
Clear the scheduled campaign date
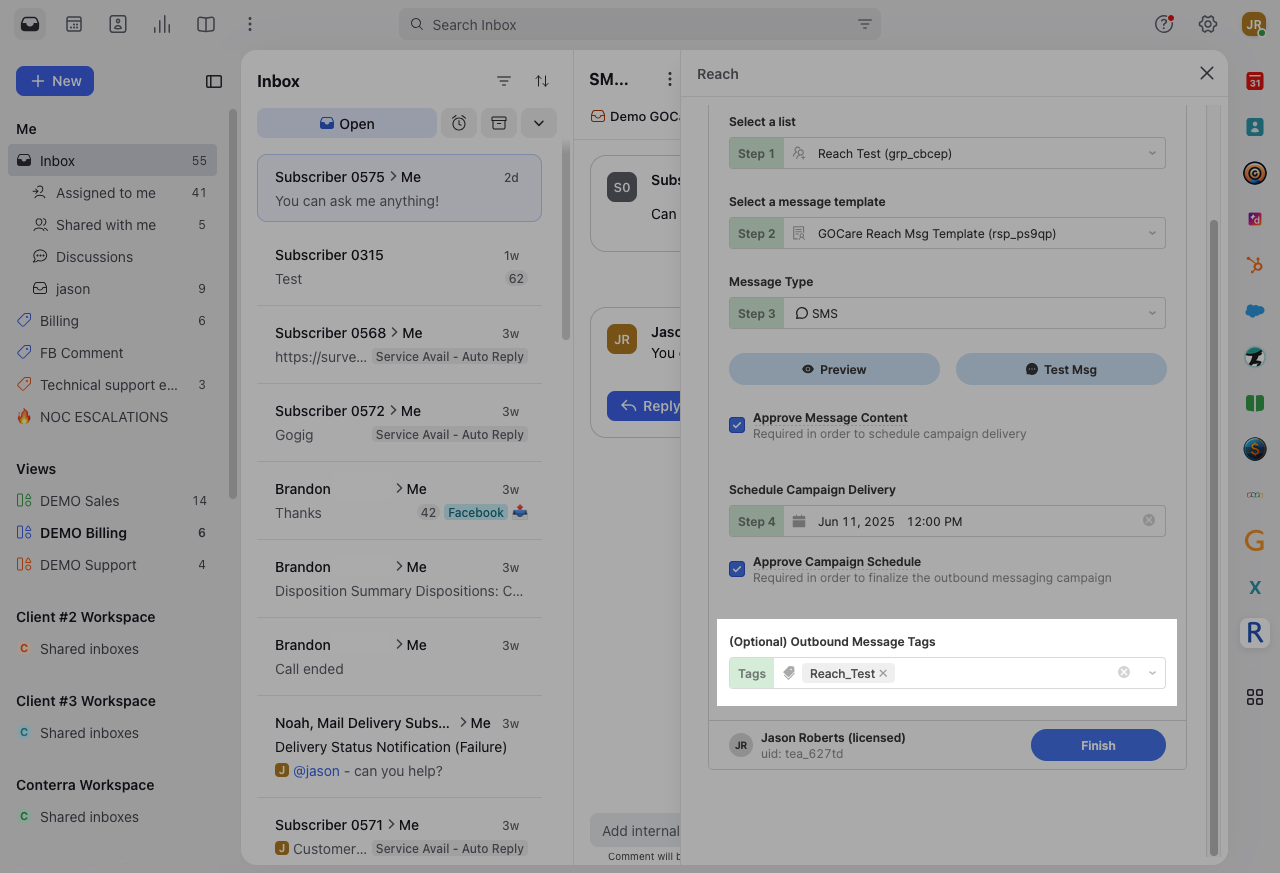tap(1149, 521)
